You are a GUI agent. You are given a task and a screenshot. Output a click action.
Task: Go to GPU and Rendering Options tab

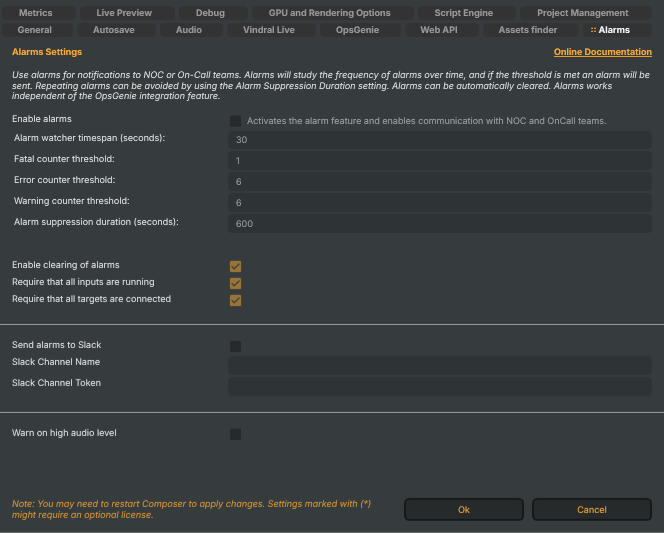click(332, 13)
